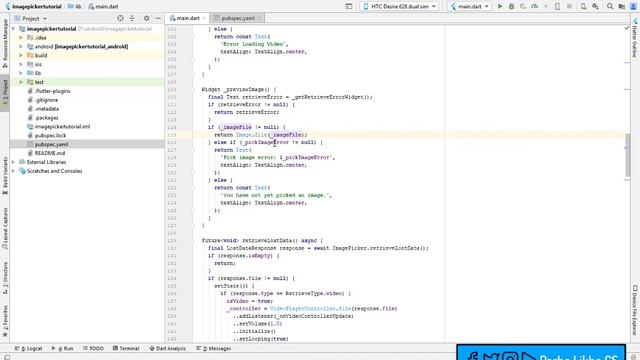This screenshot has height=360, width=640.
Task: Collapse all items in Project panel
Action: (132, 18)
